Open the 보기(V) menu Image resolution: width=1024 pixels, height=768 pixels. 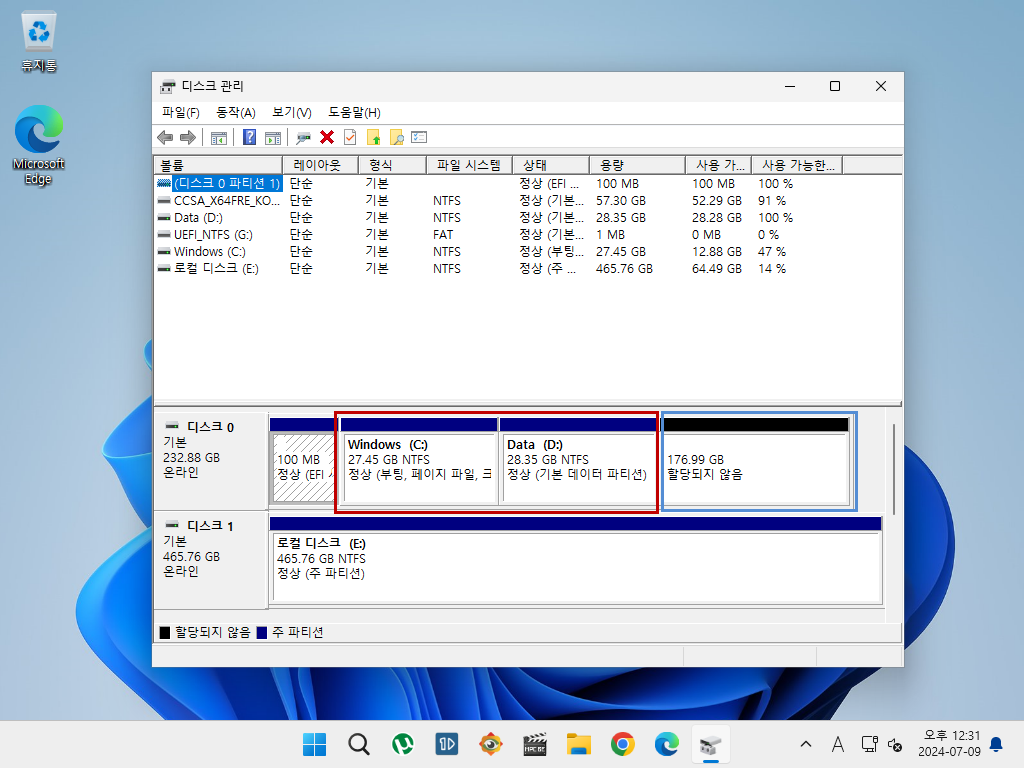tap(291, 112)
